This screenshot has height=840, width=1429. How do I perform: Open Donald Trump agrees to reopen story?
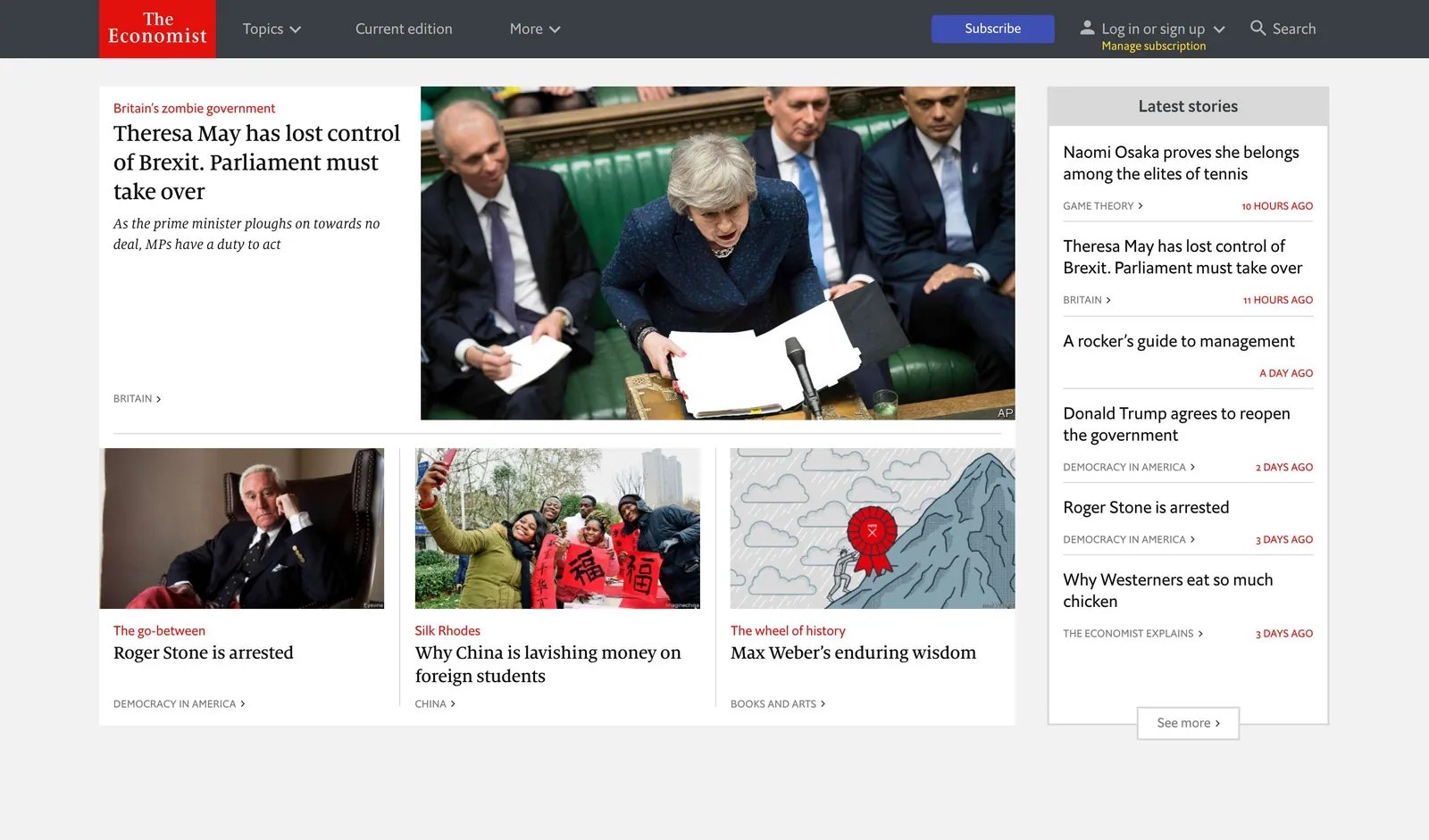1176,424
